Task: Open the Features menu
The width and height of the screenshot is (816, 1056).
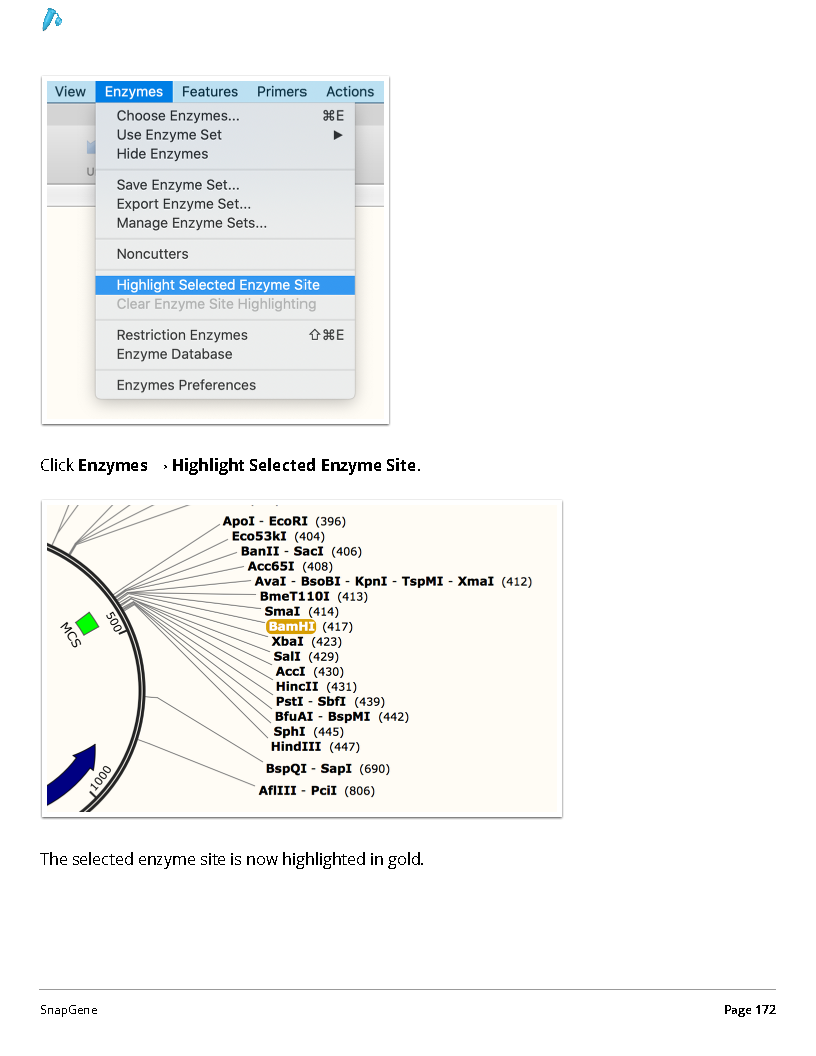Action: click(210, 92)
